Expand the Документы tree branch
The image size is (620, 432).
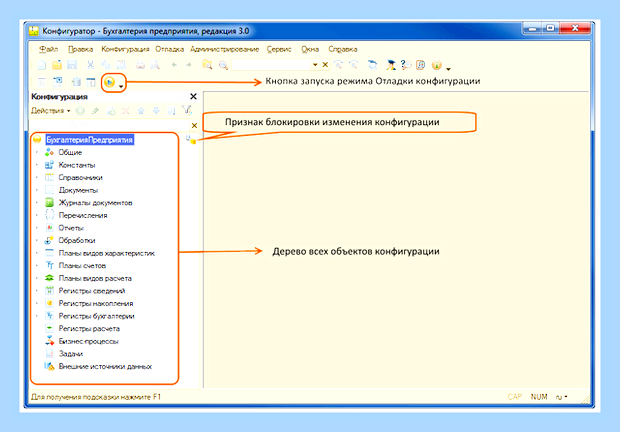click(x=37, y=190)
